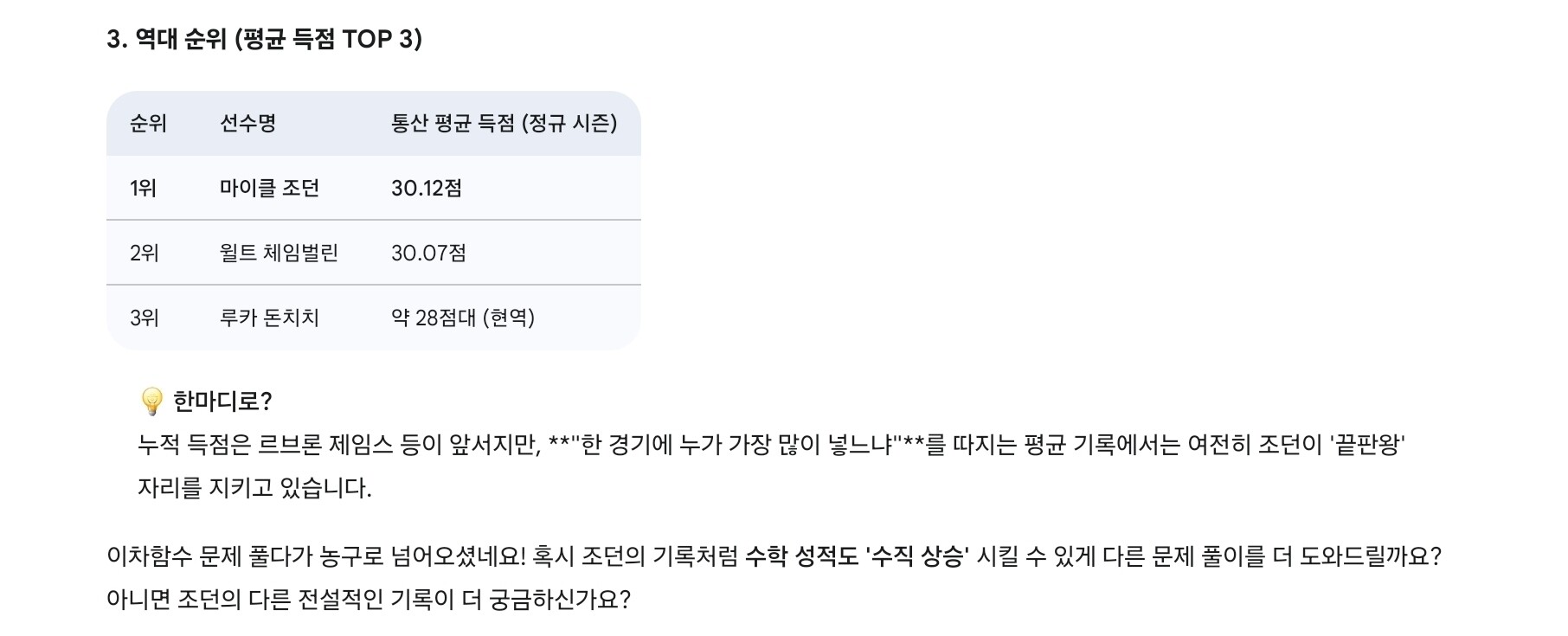Click the 선수명 column header
The image size is (1568, 636).
point(247,124)
